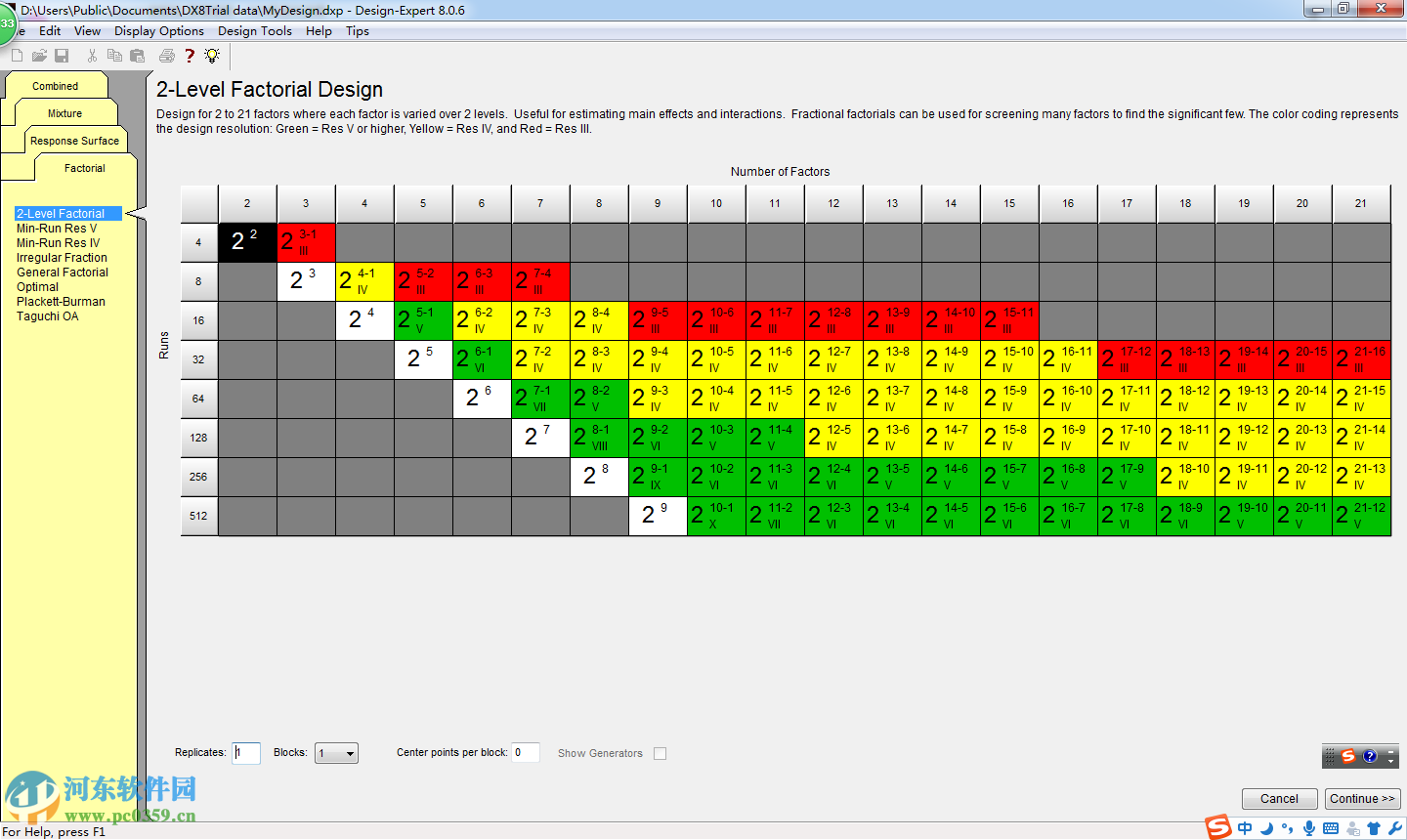The height and width of the screenshot is (840, 1407).
Task: Select the green 2^(6-1) Res VI cell
Action: click(482, 359)
